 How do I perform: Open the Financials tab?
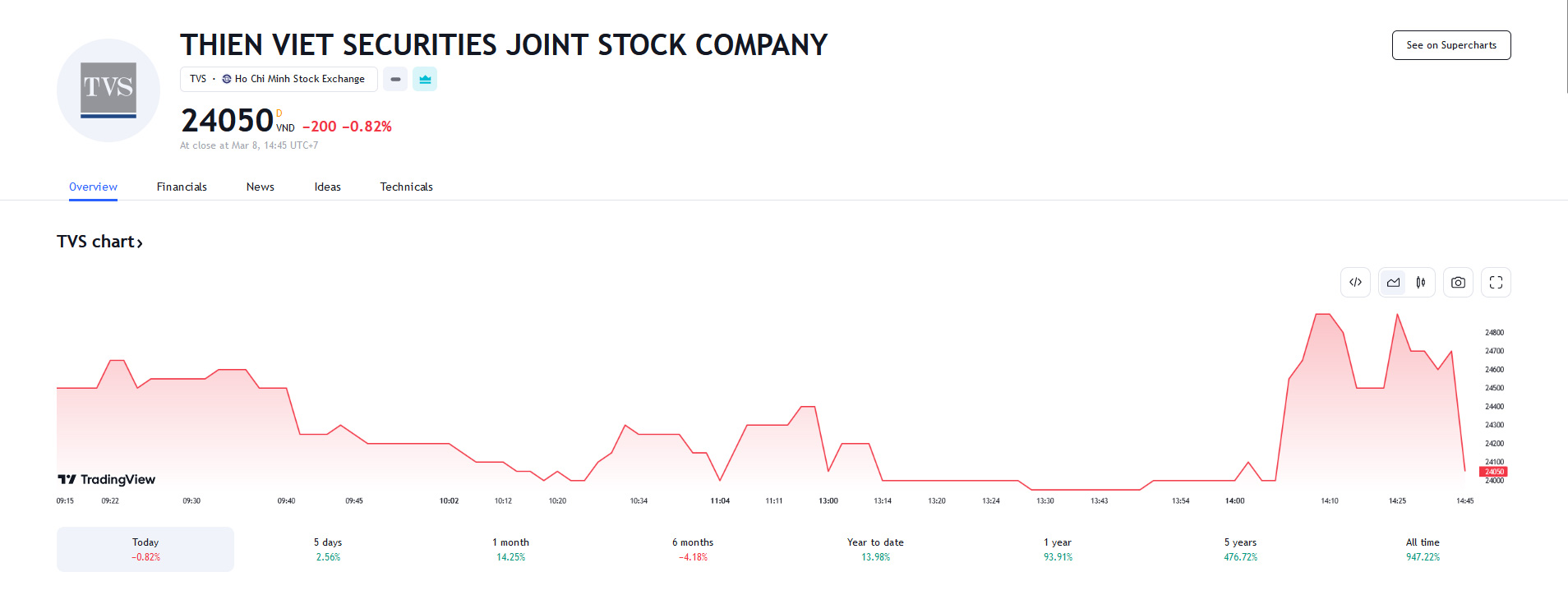[x=182, y=187]
